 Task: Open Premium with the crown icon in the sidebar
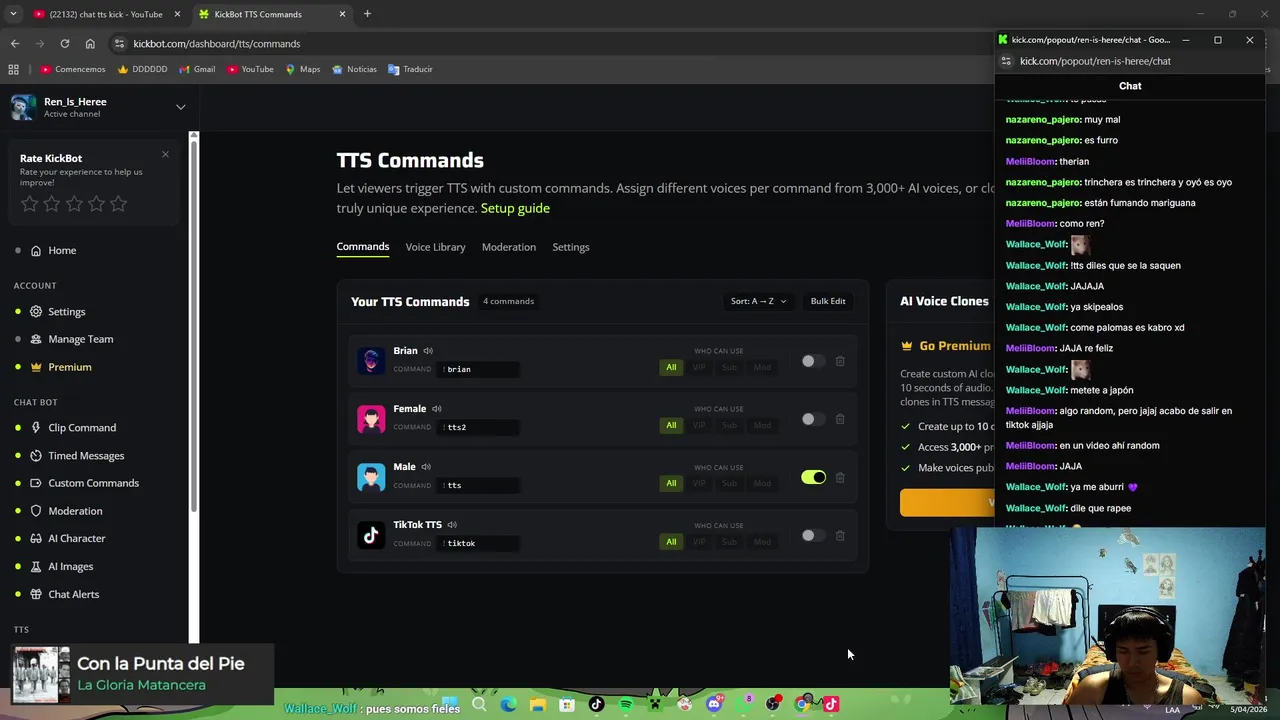click(70, 367)
